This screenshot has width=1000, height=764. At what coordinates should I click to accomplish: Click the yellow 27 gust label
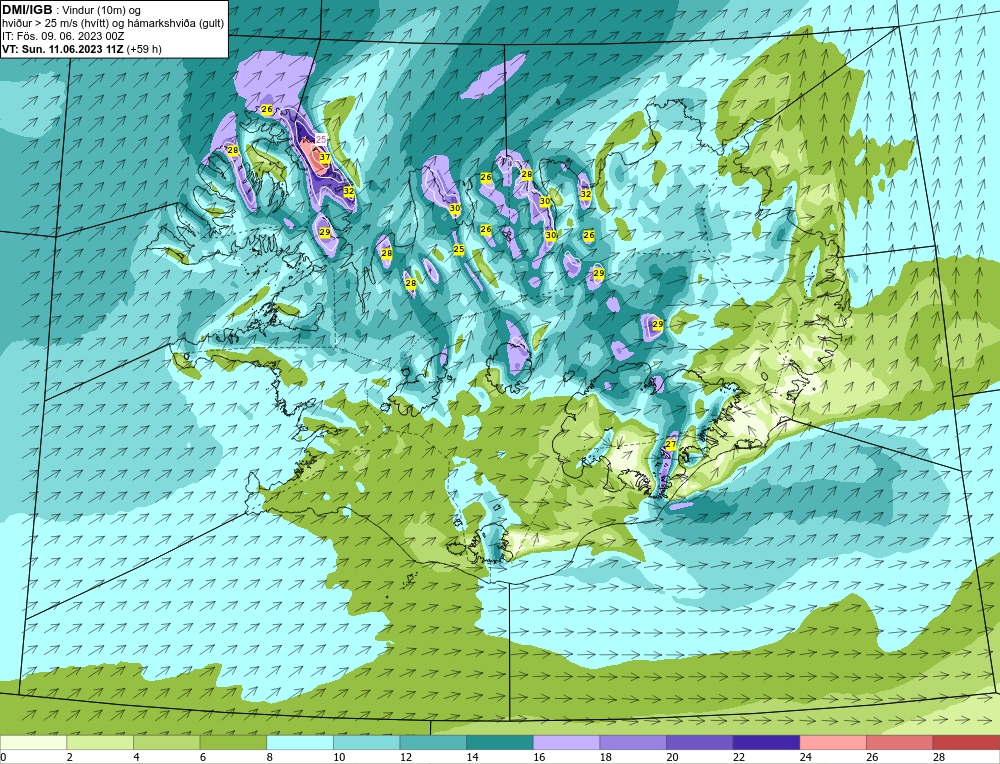click(670, 444)
